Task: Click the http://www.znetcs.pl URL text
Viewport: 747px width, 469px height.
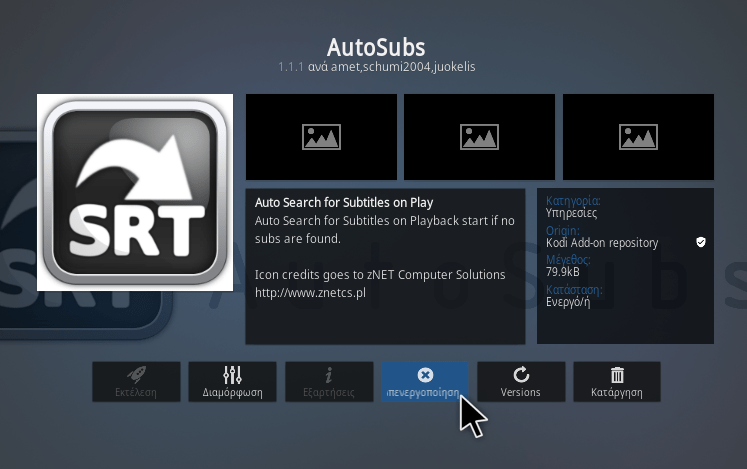Action: tap(310, 293)
